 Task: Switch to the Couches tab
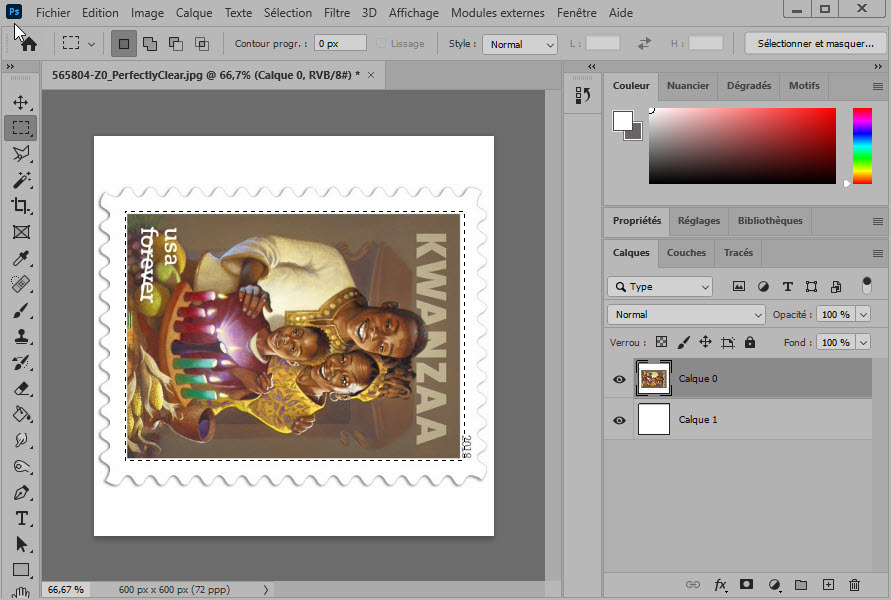(x=686, y=253)
